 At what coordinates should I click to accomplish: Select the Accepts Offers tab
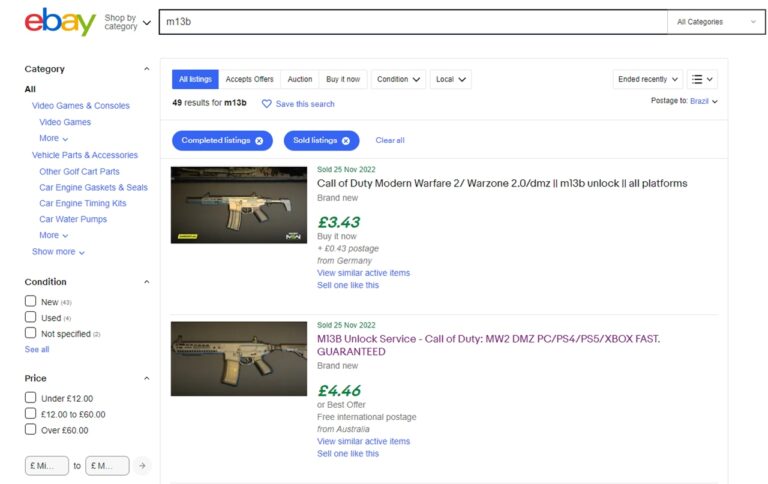[x=249, y=79]
